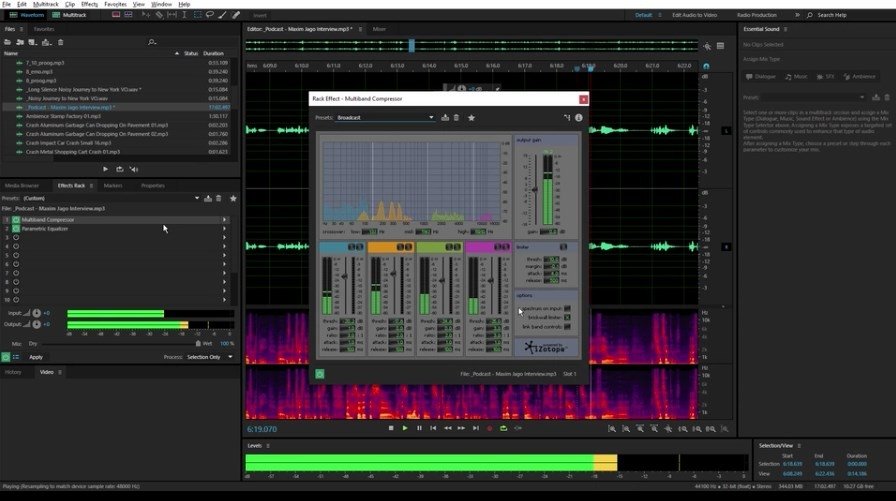Switch to Multitrack editor view
Image resolution: width=896 pixels, height=501 pixels.
tap(70, 16)
